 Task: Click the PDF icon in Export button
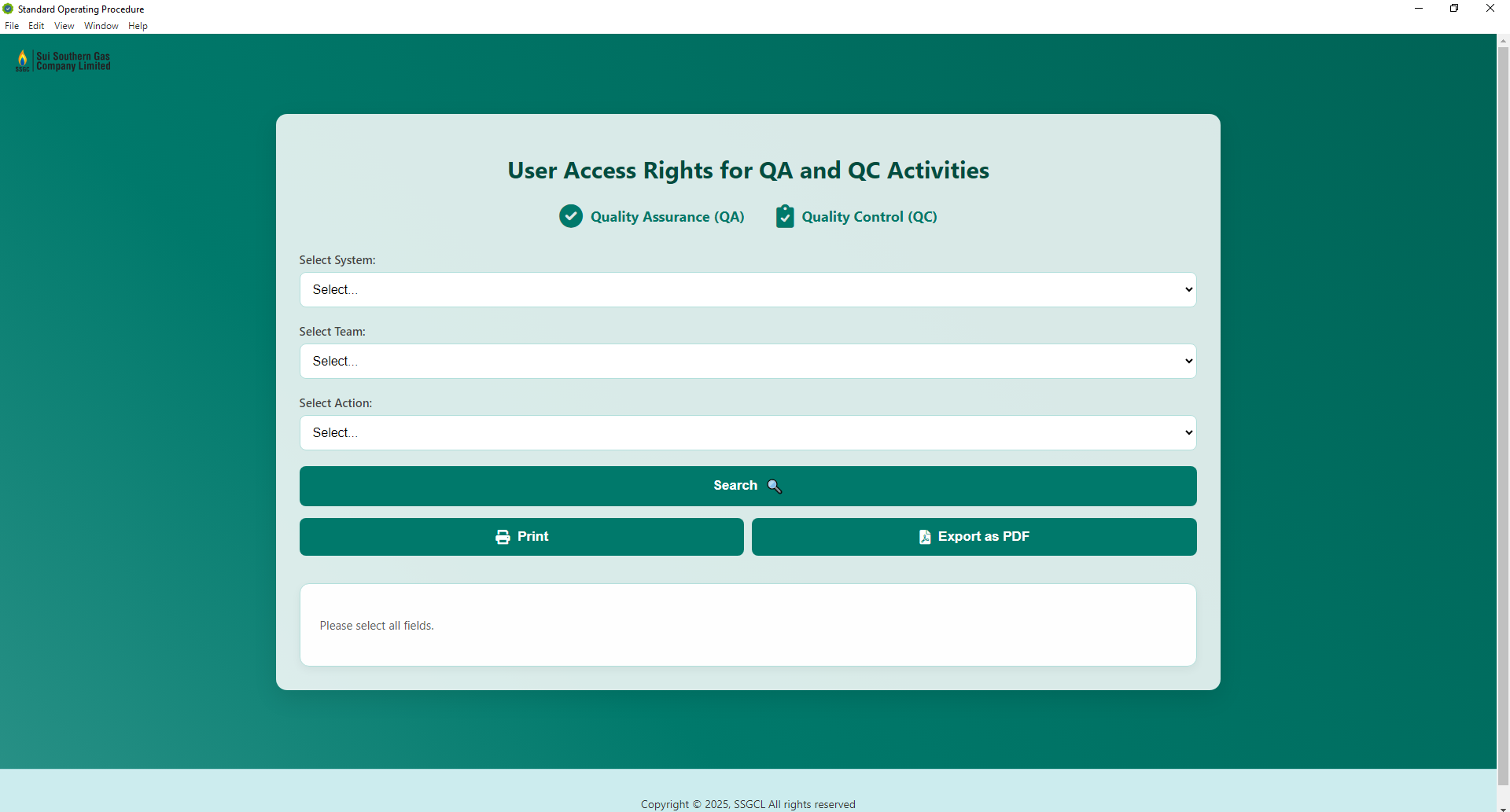coord(925,536)
